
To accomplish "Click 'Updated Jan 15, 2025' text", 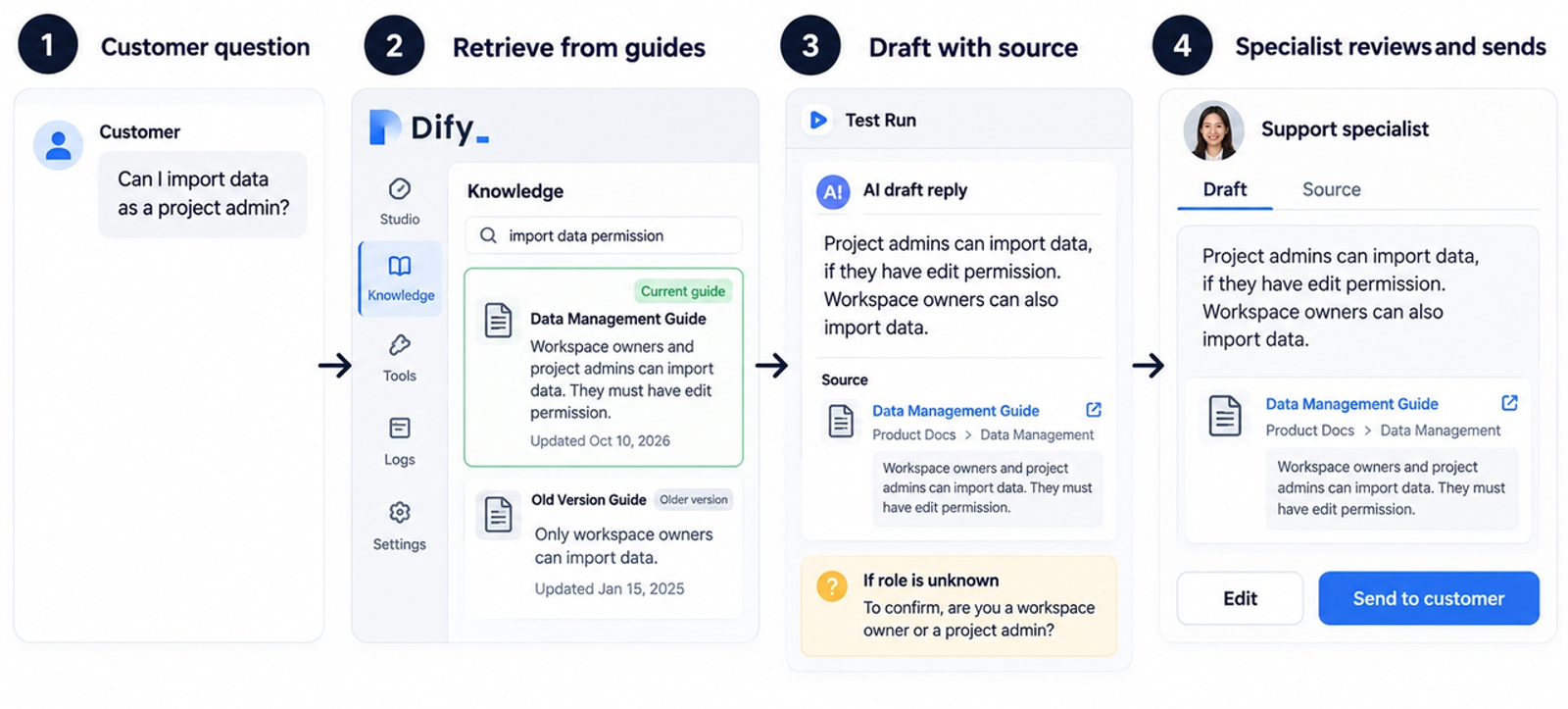I will coord(610,589).
